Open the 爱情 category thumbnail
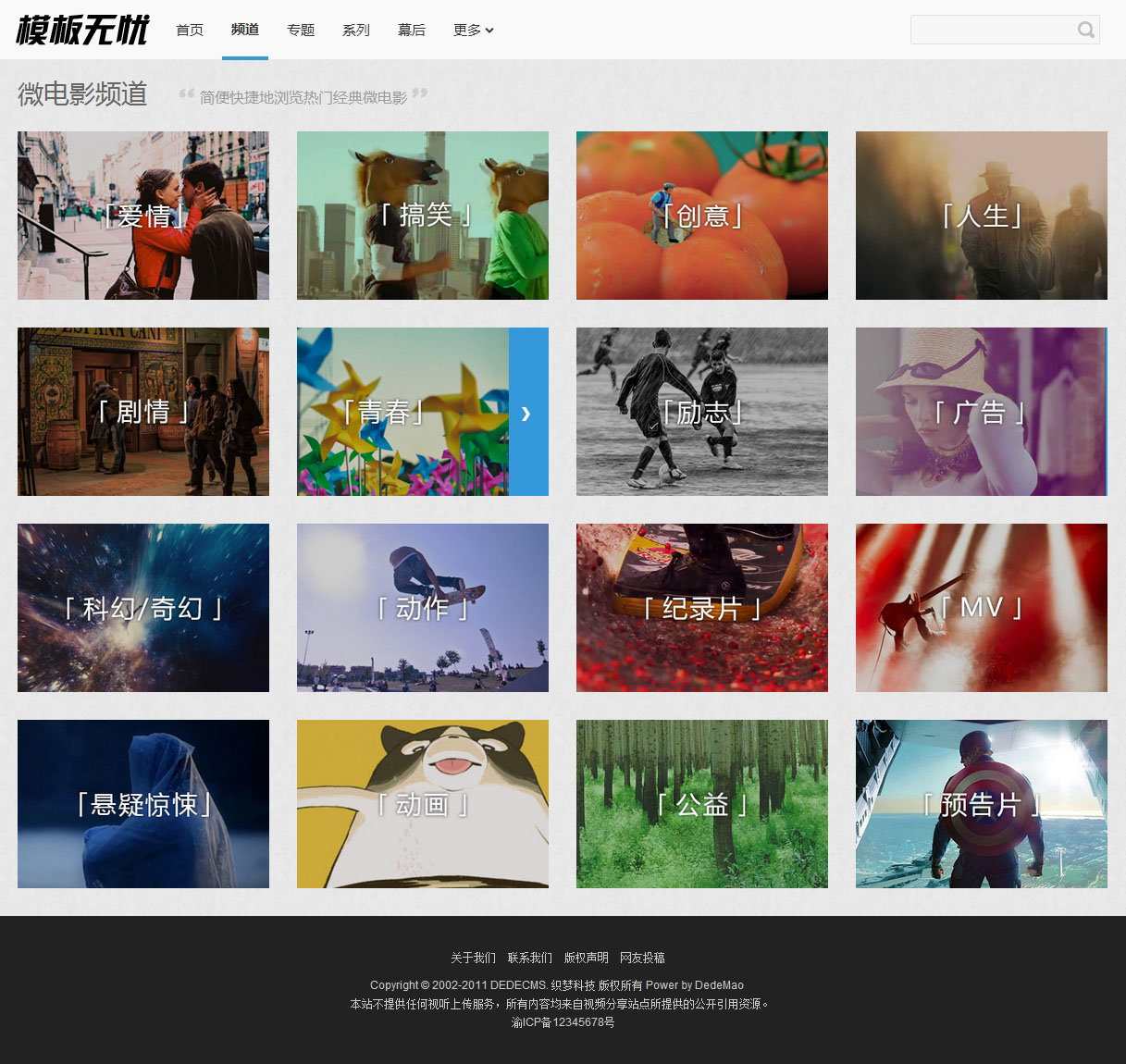The image size is (1126, 1064). click(143, 216)
